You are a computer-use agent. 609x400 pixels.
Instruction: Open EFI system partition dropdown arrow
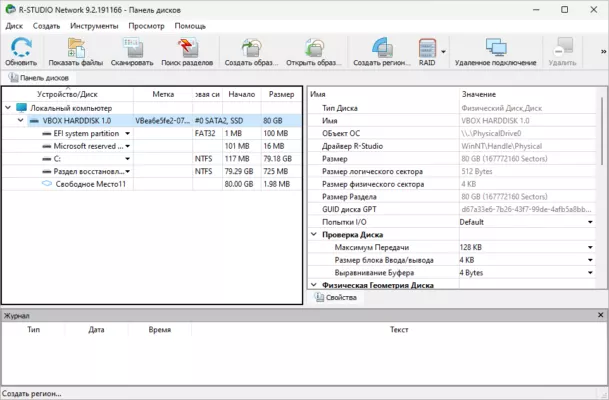click(127, 134)
